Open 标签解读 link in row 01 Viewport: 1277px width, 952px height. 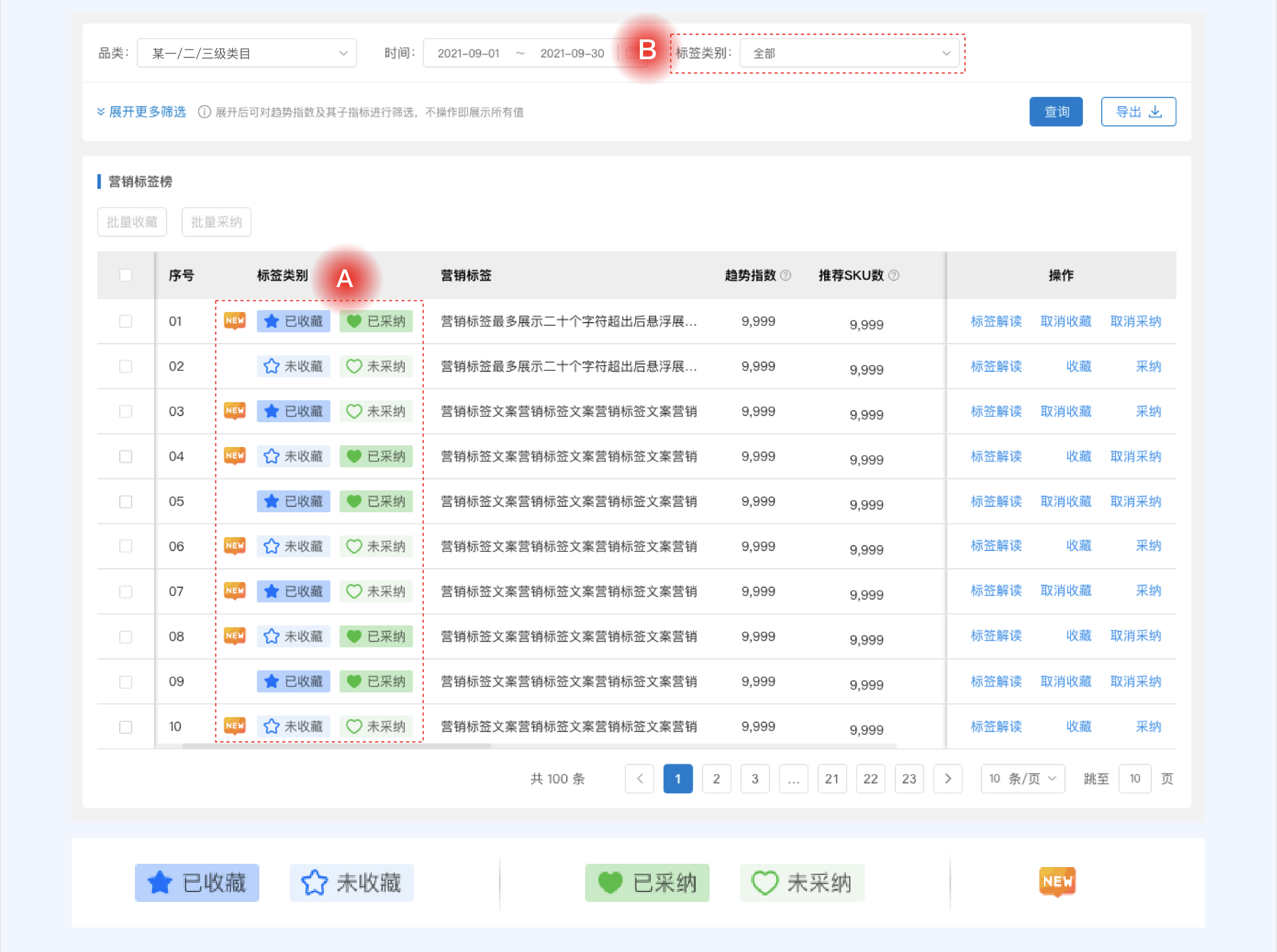coord(997,321)
